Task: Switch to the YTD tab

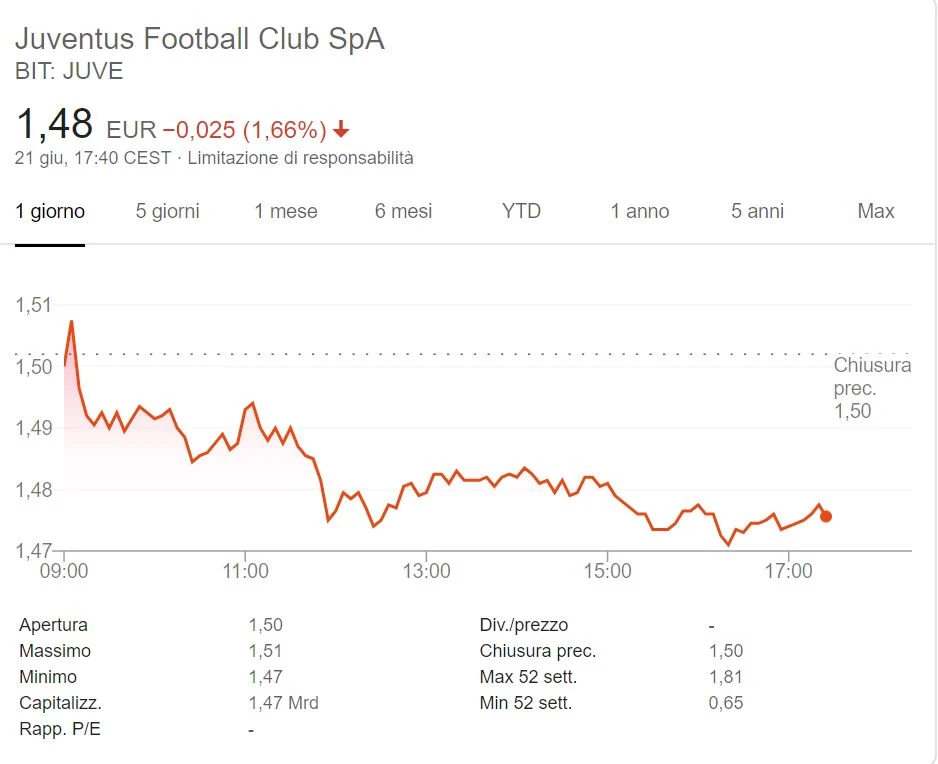Action: pos(521,211)
